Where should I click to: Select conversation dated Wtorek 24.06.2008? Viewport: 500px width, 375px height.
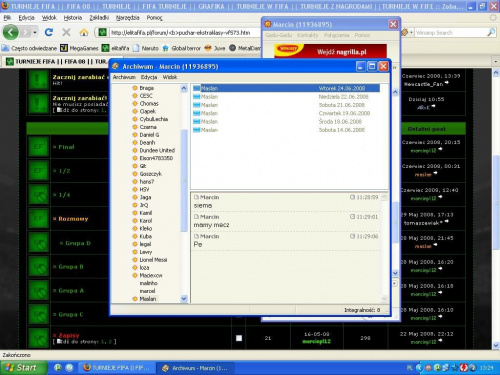click(286, 88)
